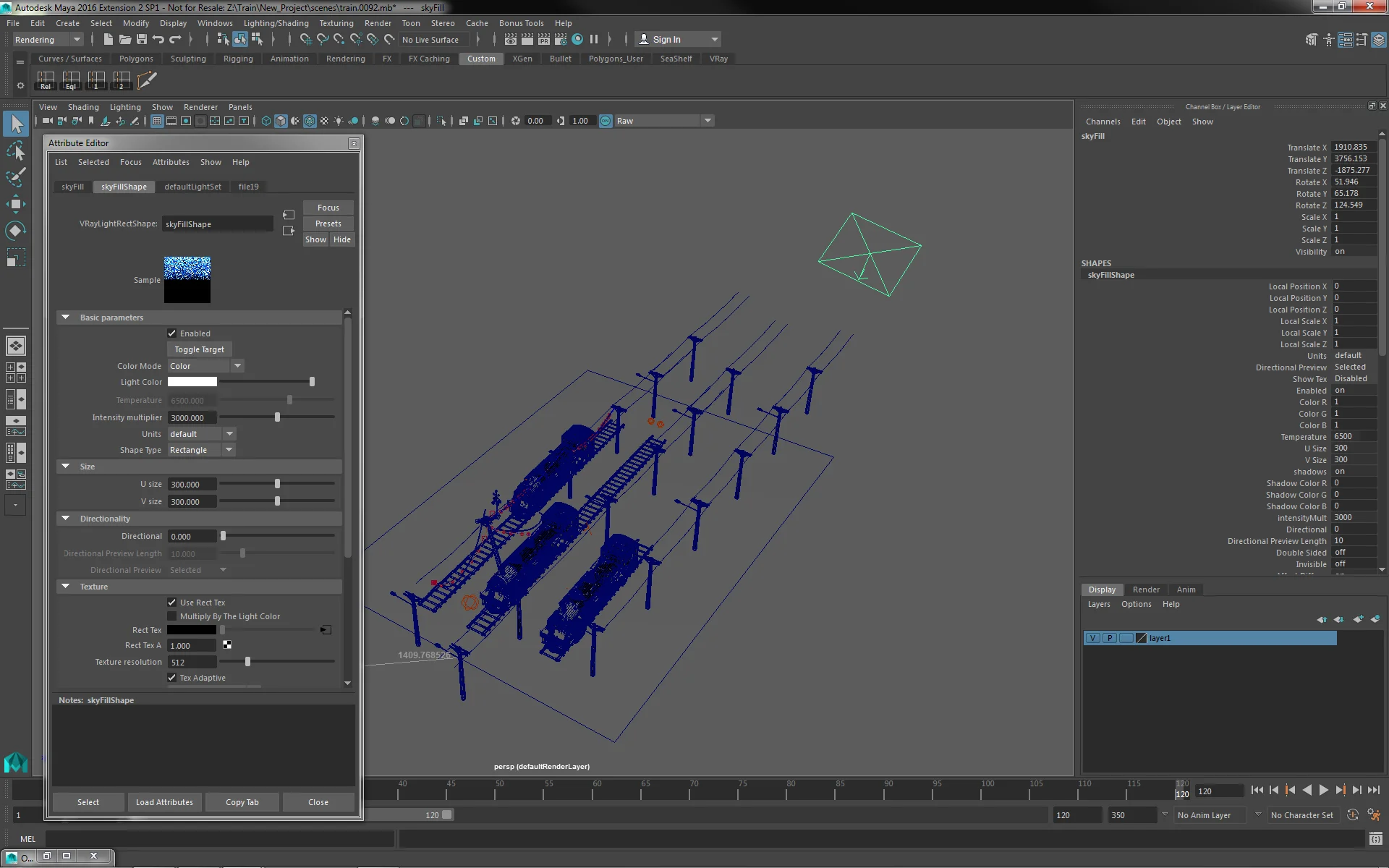
Task: Click the Translate X value field
Action: [x=1354, y=147]
